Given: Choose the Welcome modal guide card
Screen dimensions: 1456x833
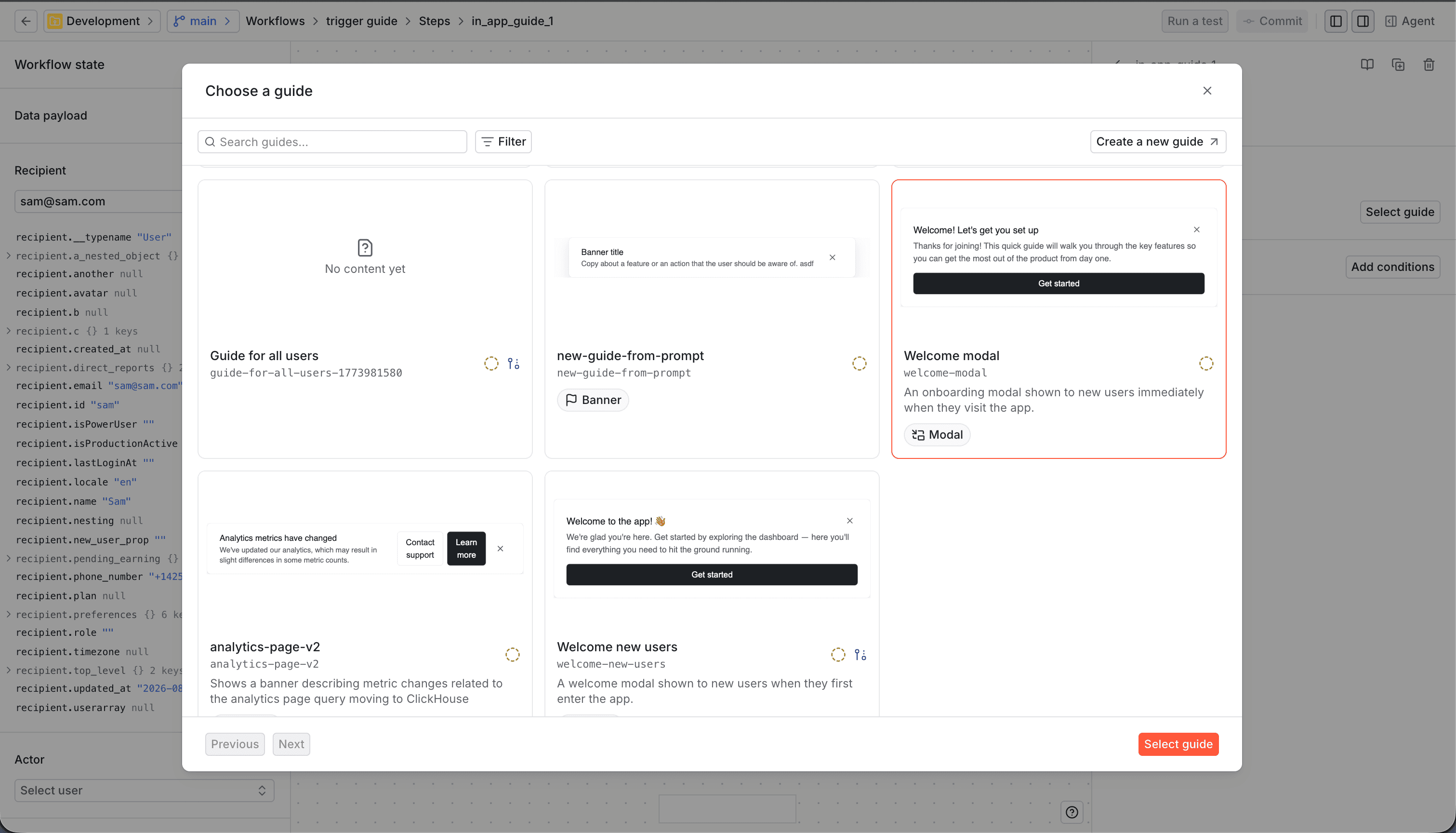Looking at the screenshot, I should coord(1059,319).
